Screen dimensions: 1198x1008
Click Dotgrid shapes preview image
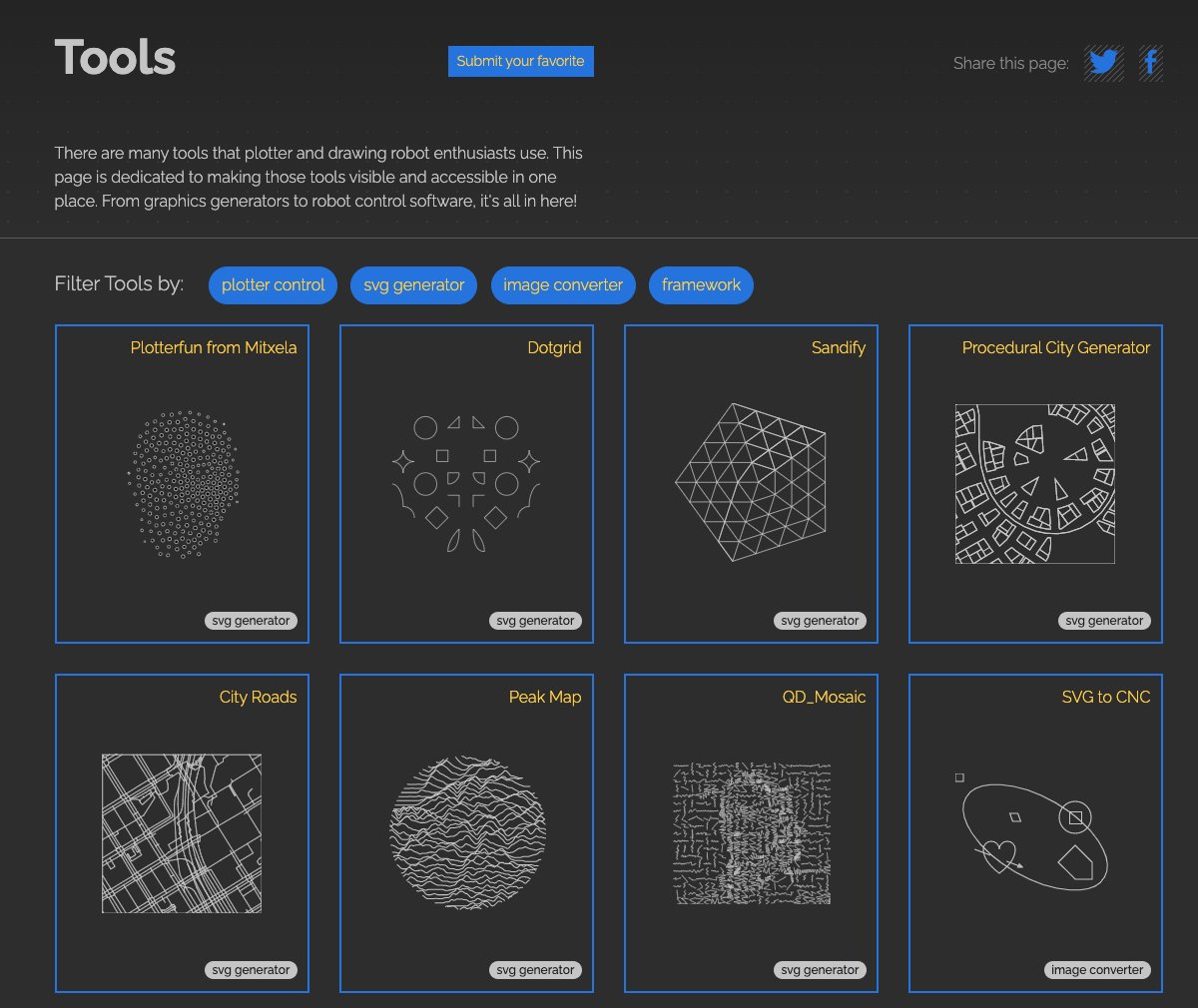466,483
